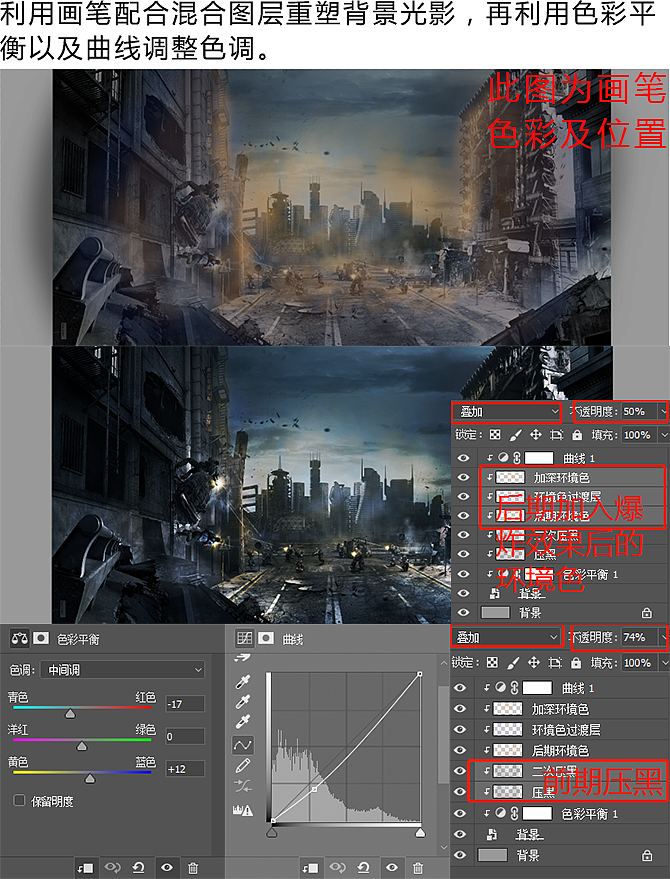This screenshot has width=670, height=879.
Task: Click the Curves black input slider triangle
Action: click(x=272, y=834)
